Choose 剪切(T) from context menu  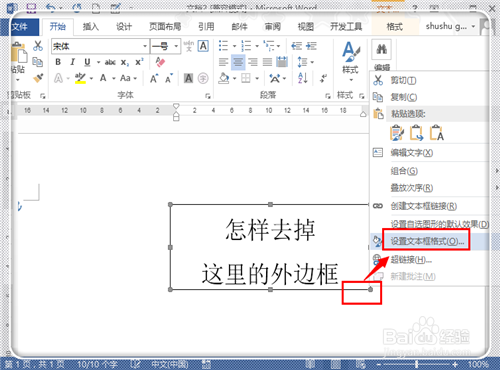(403, 80)
